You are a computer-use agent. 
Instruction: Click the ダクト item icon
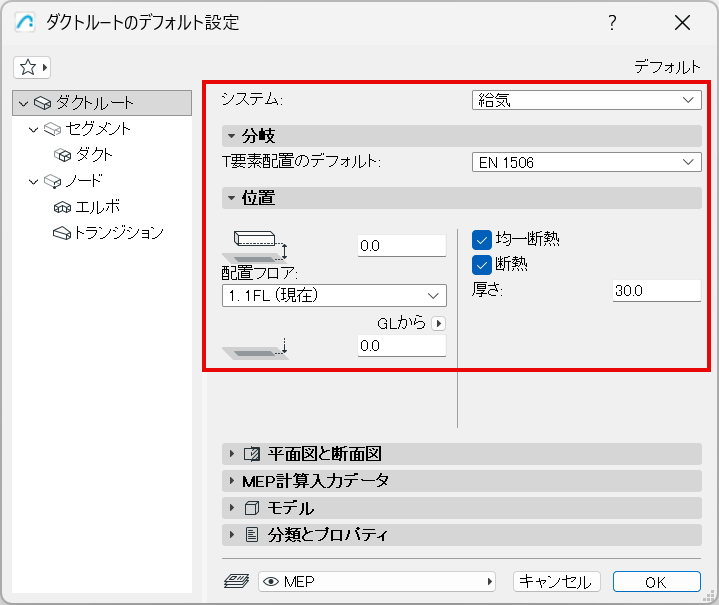pyautogui.click(x=63, y=155)
